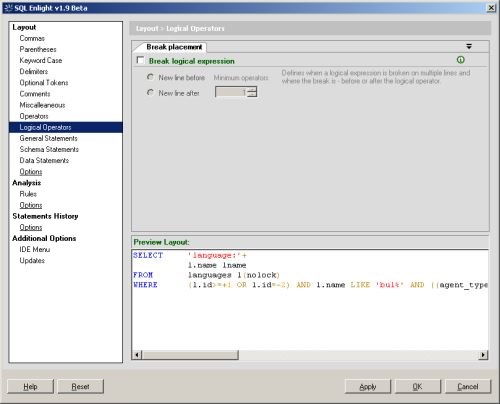Click the Additional Options heading
The height and width of the screenshot is (404, 500).
44,238
